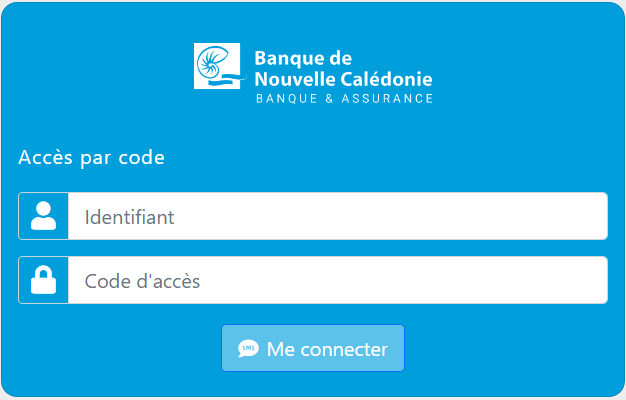Image resolution: width=626 pixels, height=400 pixels.
Task: Click the user silhouette icon
Action: pyautogui.click(x=43, y=216)
